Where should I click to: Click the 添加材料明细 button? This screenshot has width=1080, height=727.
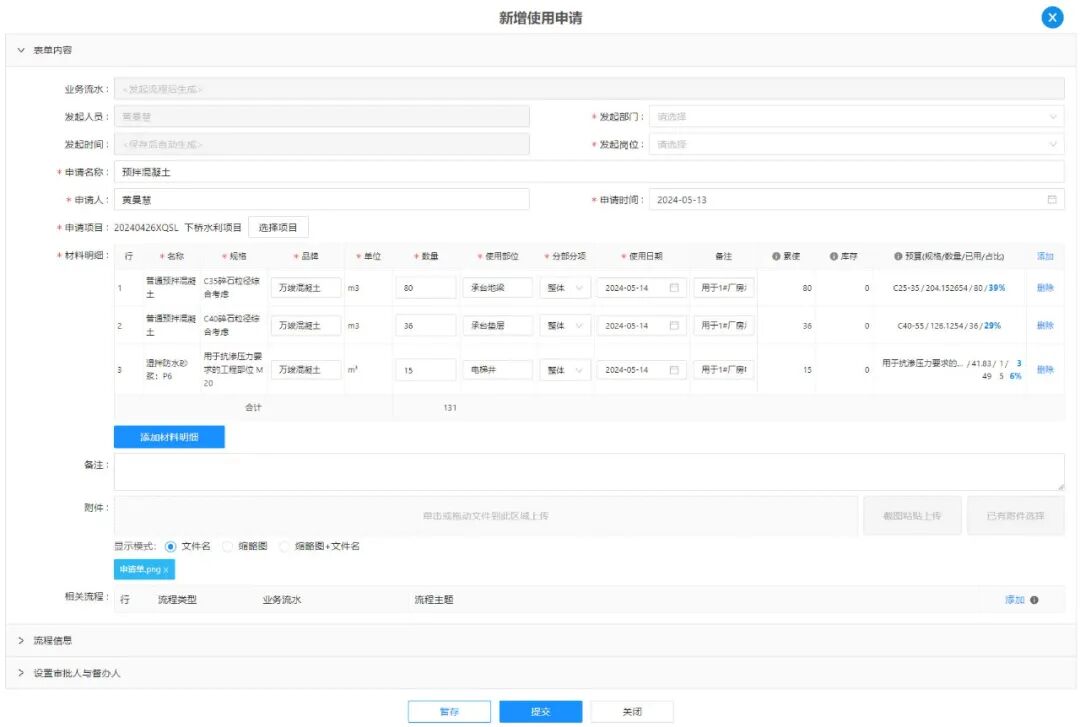point(169,437)
